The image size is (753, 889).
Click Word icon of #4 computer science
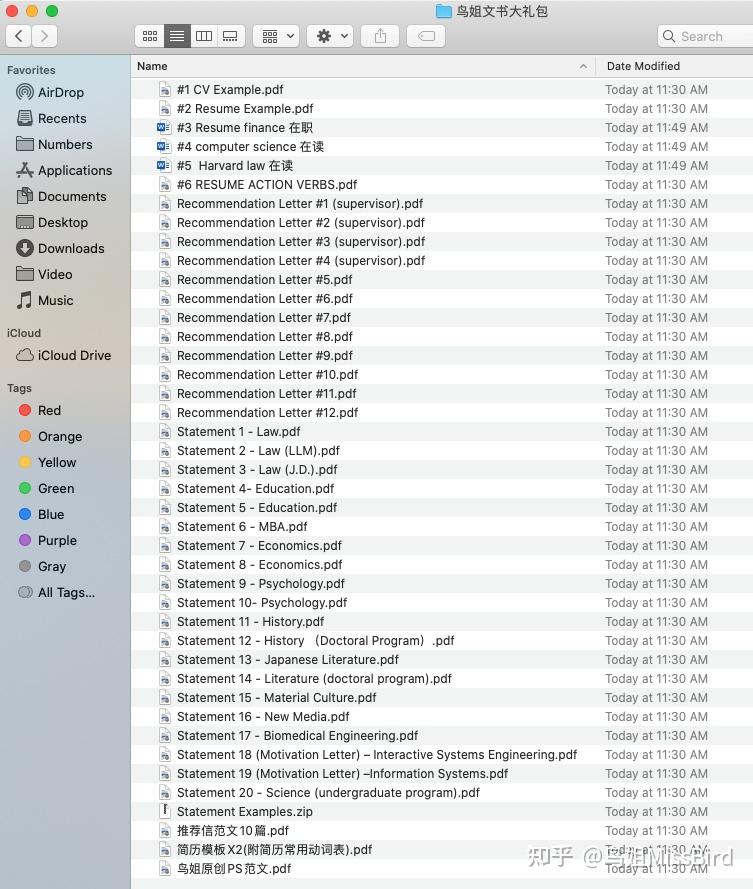(163, 147)
